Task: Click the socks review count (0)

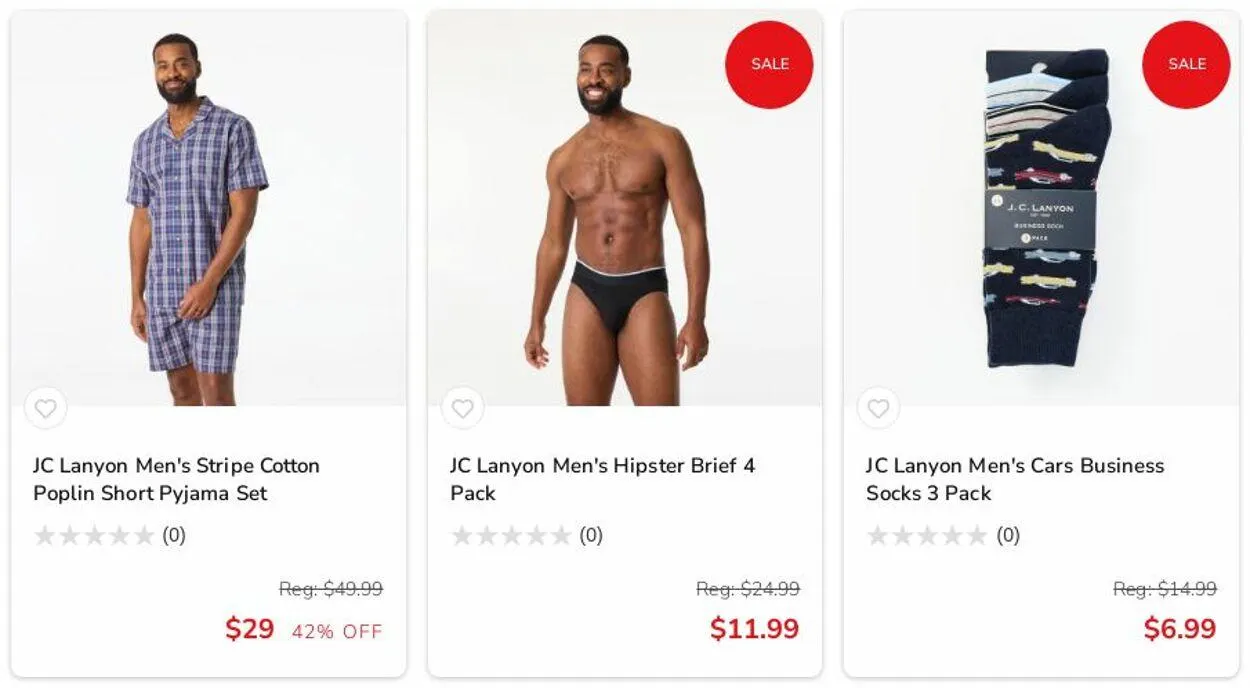Action: click(x=1008, y=536)
